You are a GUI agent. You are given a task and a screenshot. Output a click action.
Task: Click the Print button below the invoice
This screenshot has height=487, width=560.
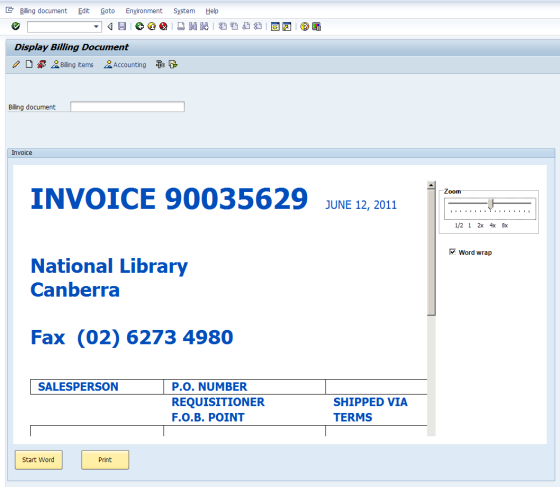point(105,460)
